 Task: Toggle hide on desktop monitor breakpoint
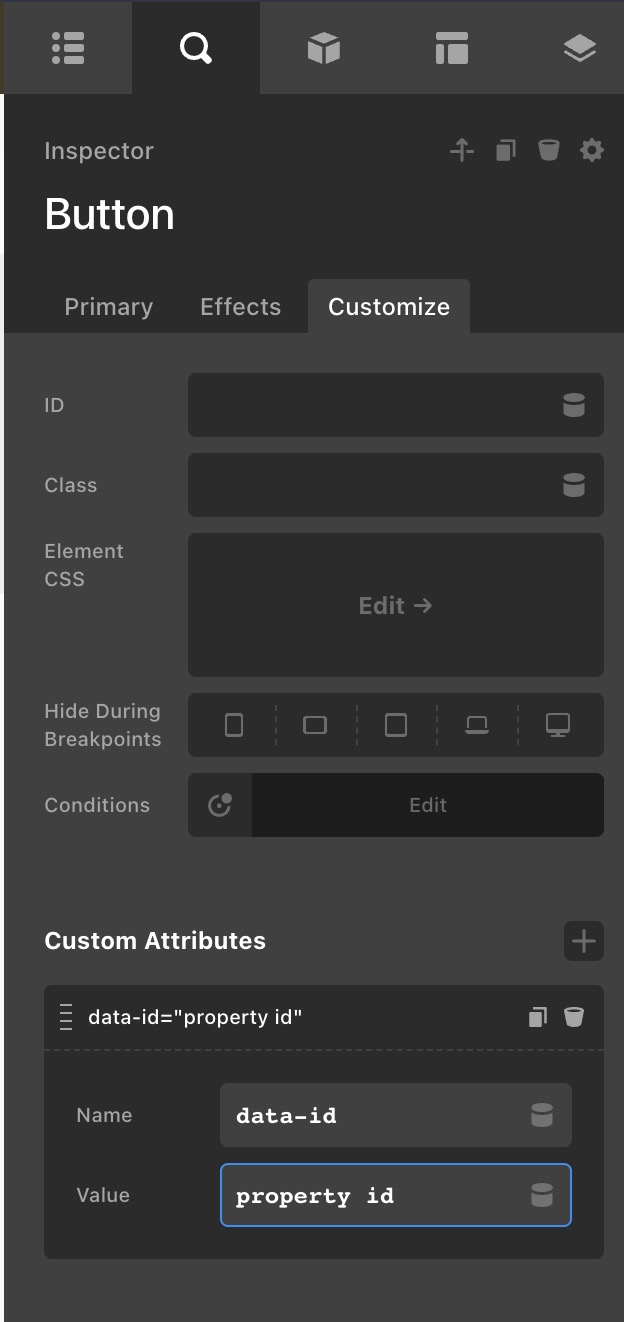coord(558,725)
